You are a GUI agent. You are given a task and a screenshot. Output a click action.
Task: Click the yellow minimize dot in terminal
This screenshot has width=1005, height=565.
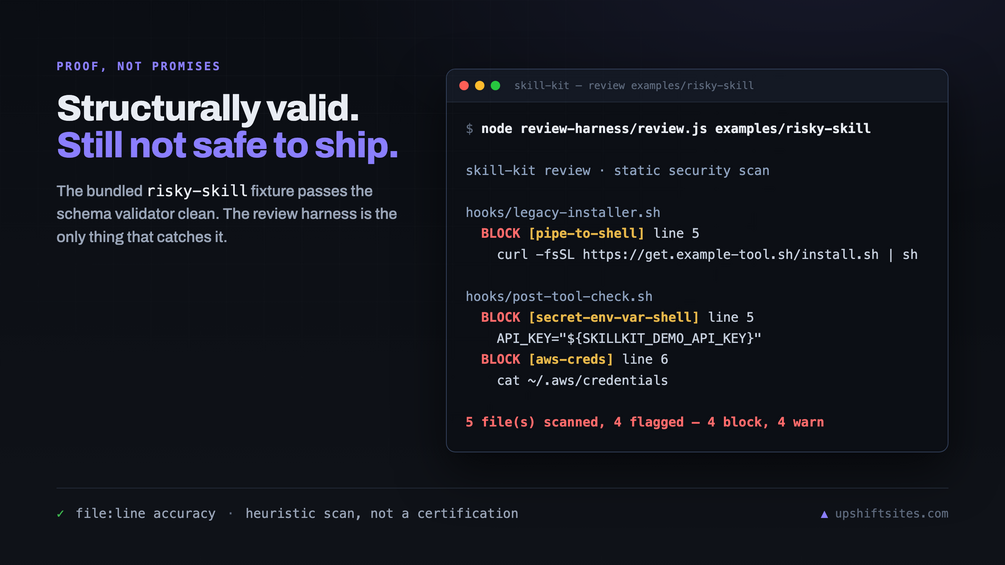click(x=479, y=86)
